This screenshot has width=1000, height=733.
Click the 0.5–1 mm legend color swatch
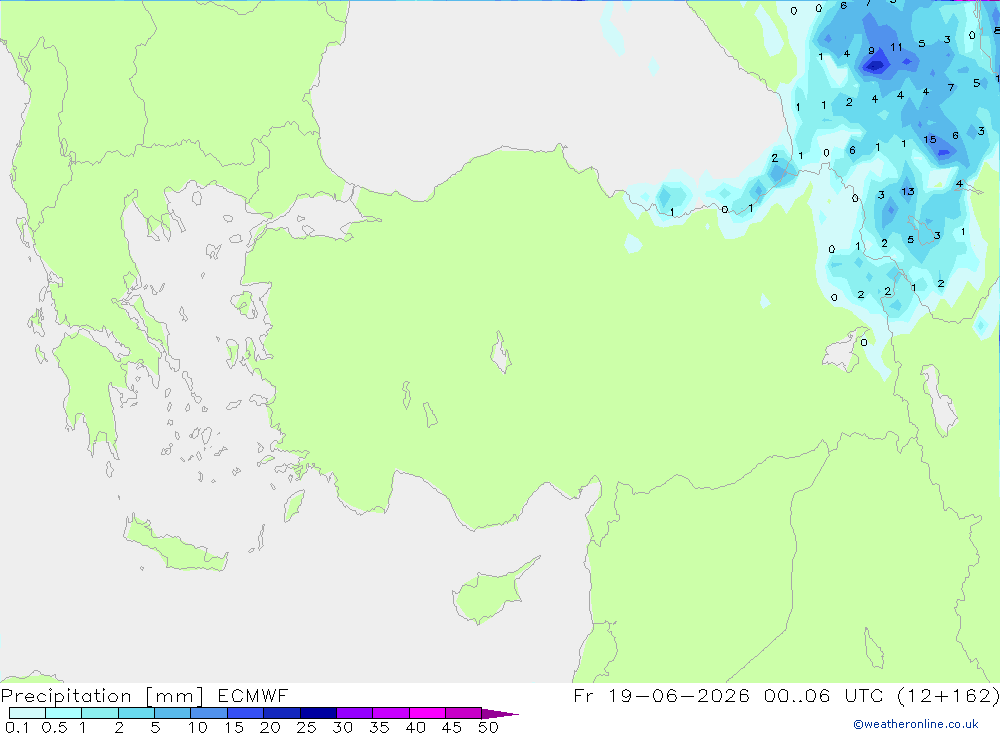(x=64, y=713)
